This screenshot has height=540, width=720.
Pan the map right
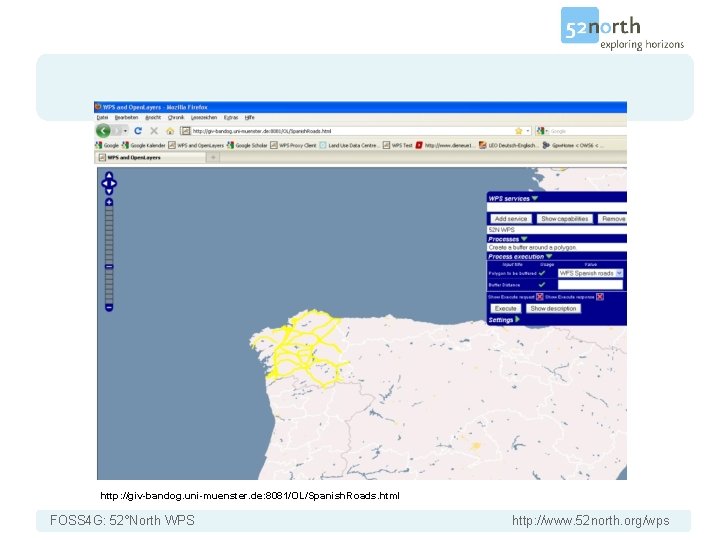coord(114,184)
